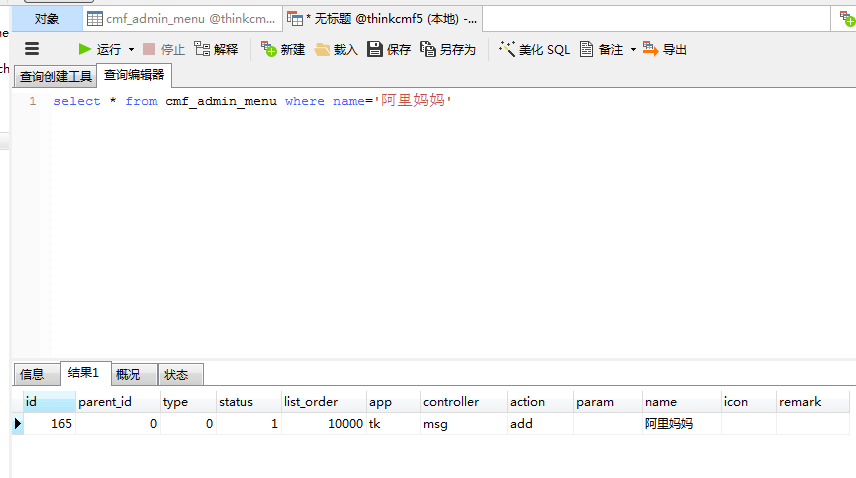Select the list_order cell 10000
This screenshot has width=856, height=478.
(x=324, y=424)
